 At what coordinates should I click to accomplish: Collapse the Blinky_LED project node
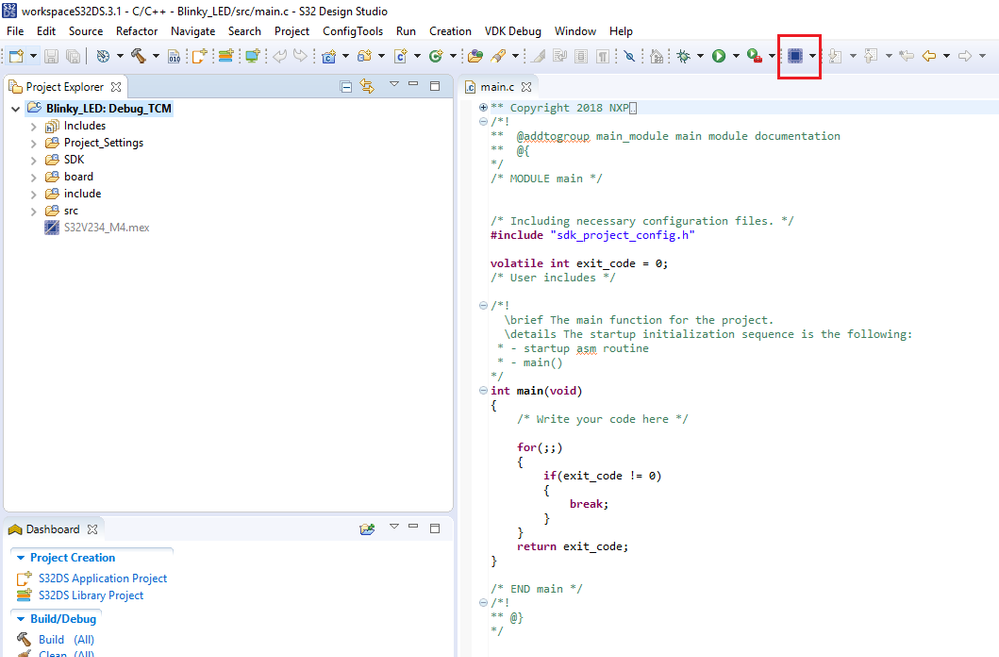pos(15,109)
